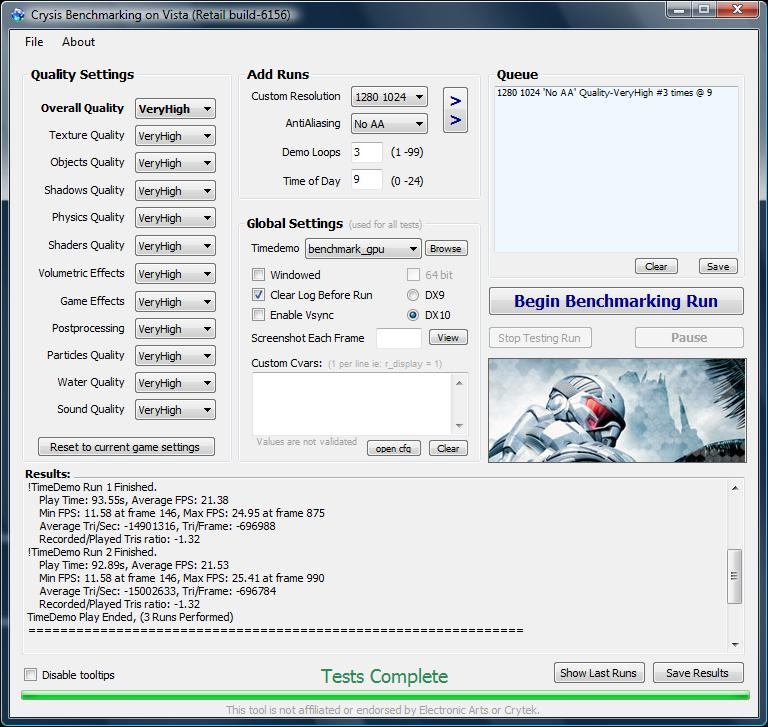Viewport: 768px width, 727px height.
Task: Close the Crysis Benchmarking window
Action: pos(737,10)
